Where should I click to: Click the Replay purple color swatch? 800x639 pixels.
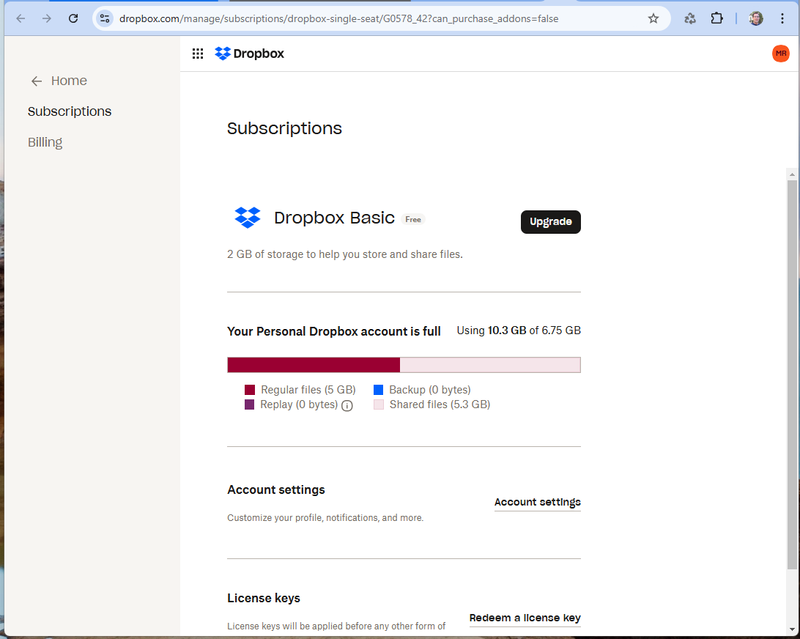(249, 405)
